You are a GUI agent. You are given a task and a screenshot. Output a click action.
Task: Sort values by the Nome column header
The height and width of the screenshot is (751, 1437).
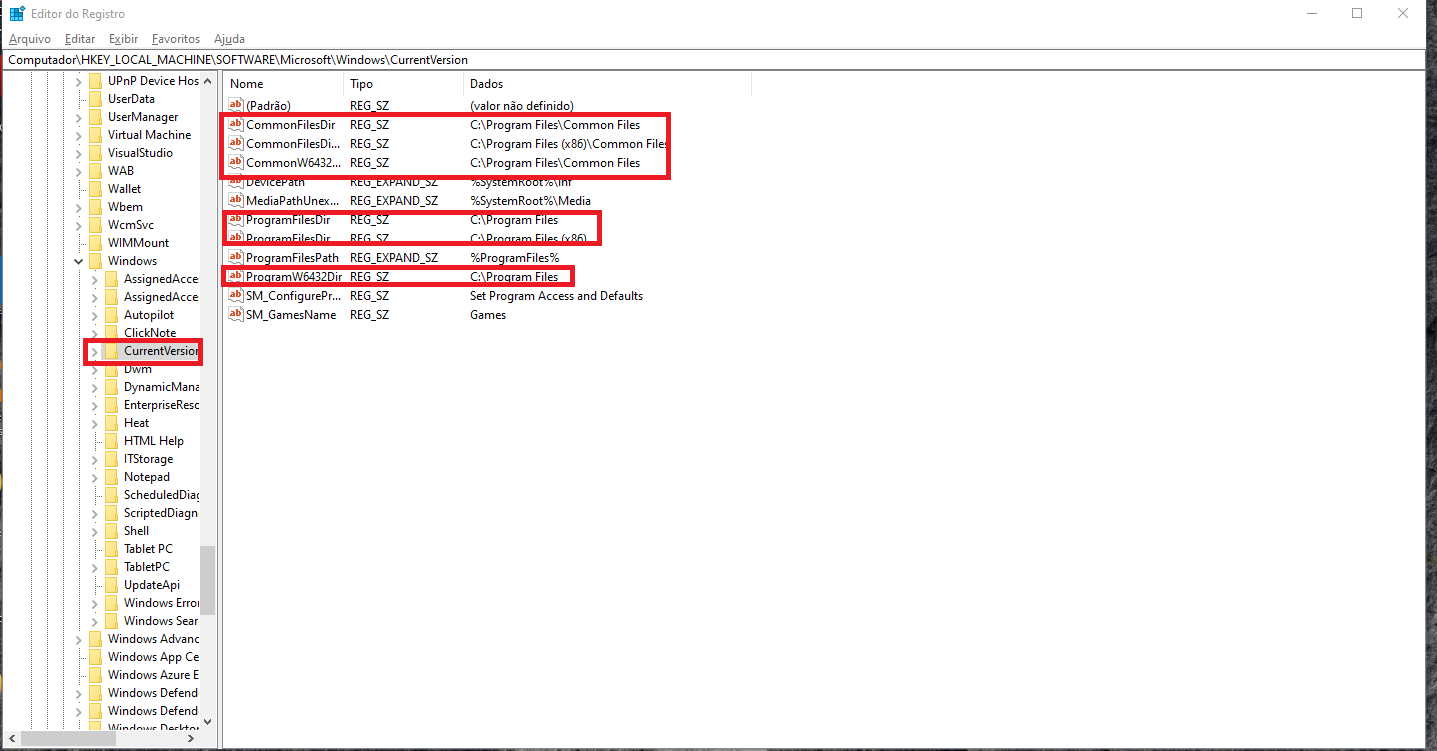coord(283,84)
